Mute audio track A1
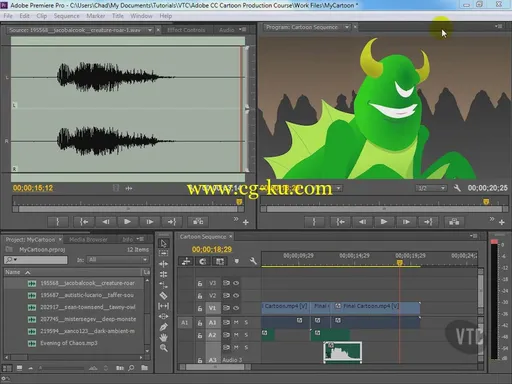Image resolution: width=512 pixels, height=384 pixels. point(236,322)
